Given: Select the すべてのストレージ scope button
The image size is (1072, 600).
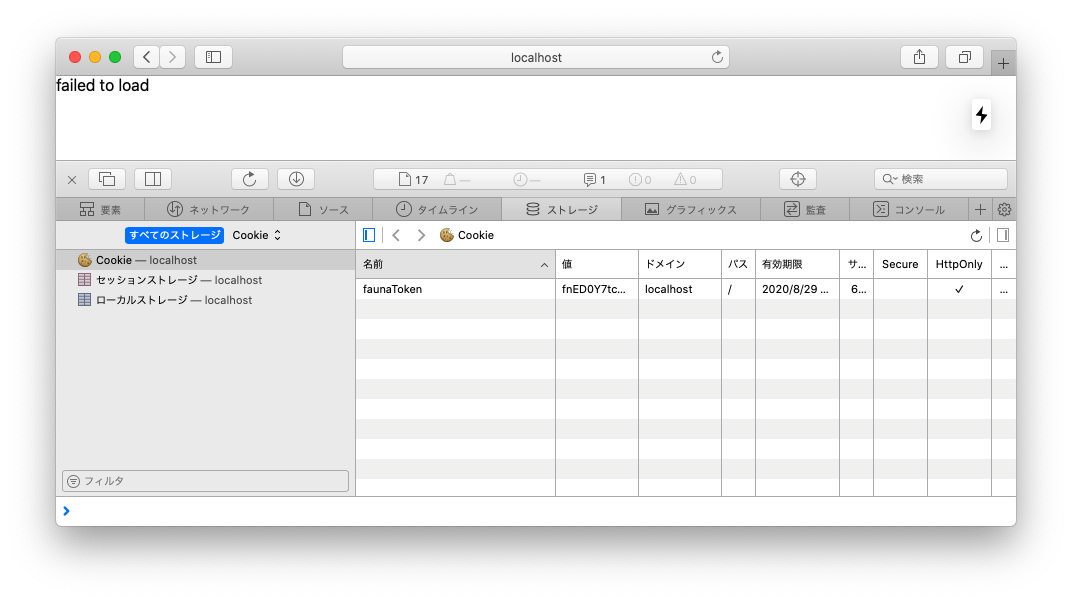Looking at the screenshot, I should tap(174, 235).
